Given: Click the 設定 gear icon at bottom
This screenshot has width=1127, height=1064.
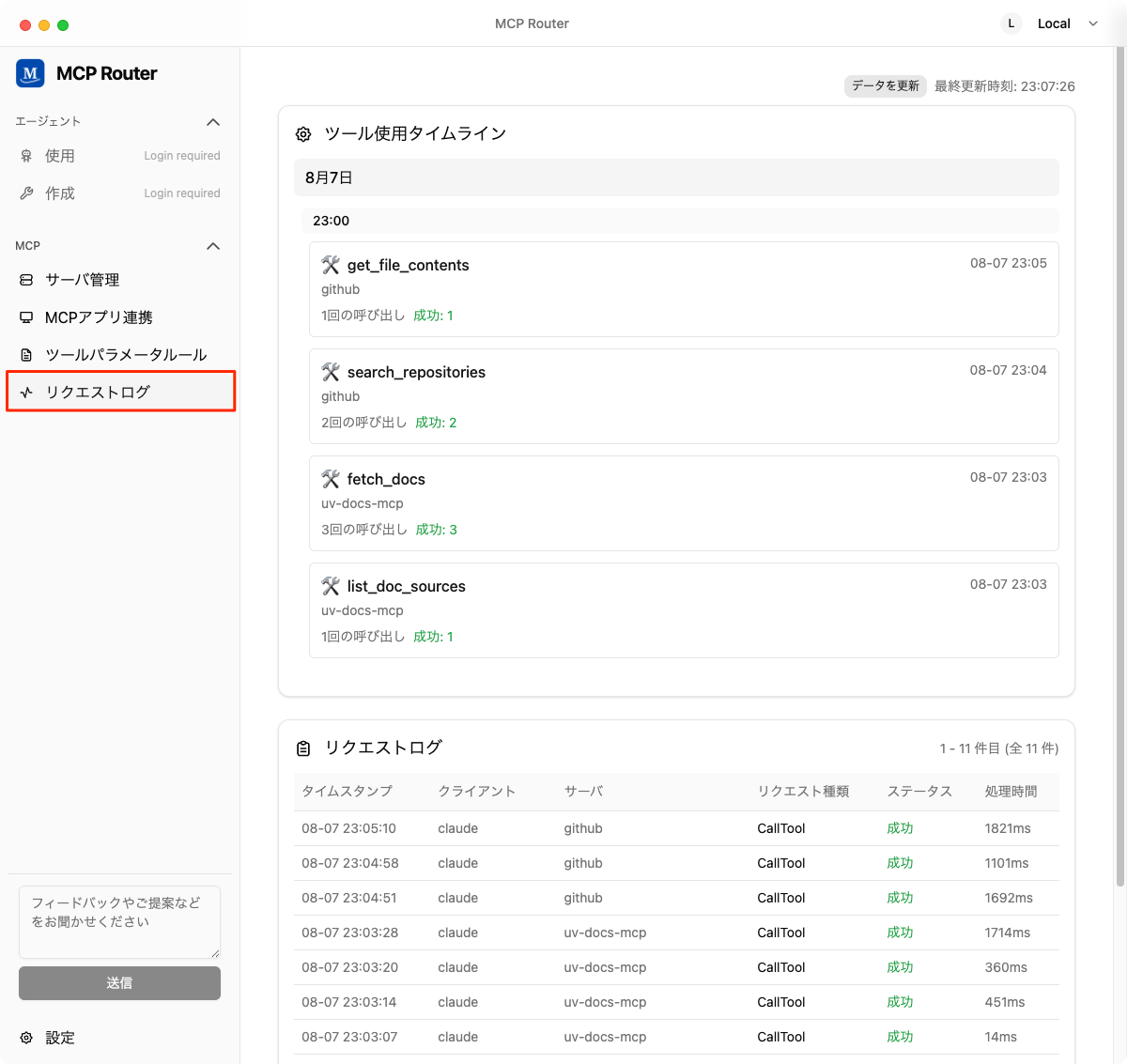Looking at the screenshot, I should pyautogui.click(x=26, y=1038).
